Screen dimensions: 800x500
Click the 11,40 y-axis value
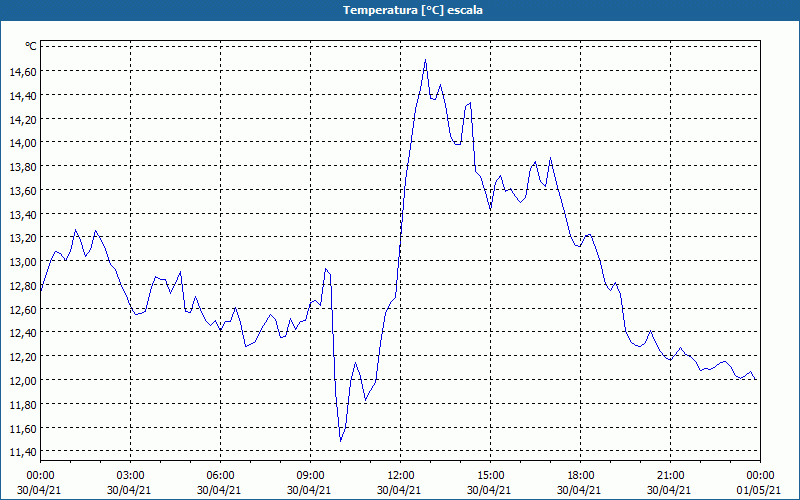coord(23,452)
